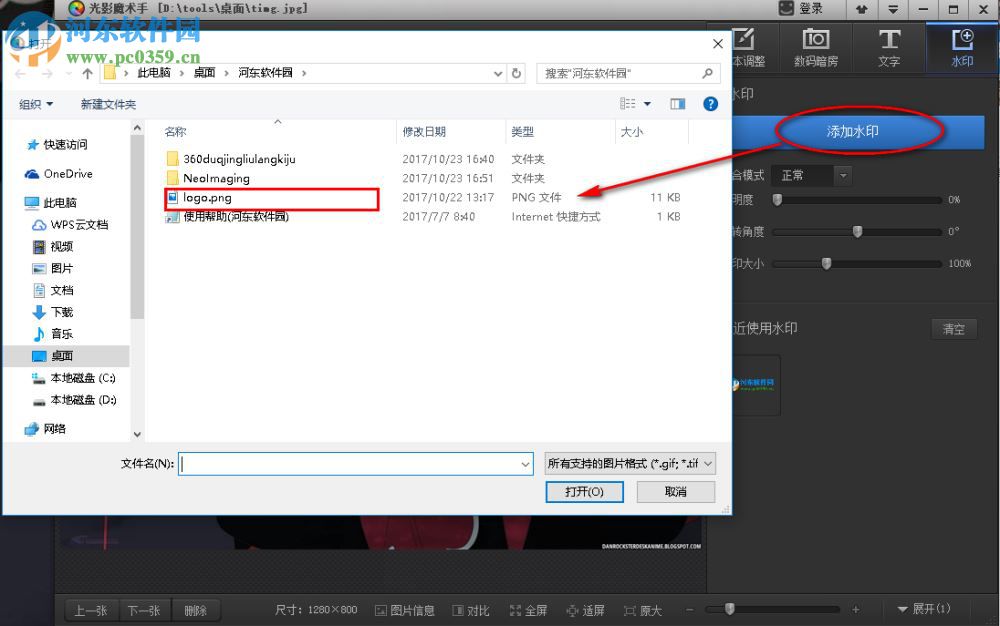Toggle the preview pane in file dialog
1000x626 pixels.
(x=678, y=103)
